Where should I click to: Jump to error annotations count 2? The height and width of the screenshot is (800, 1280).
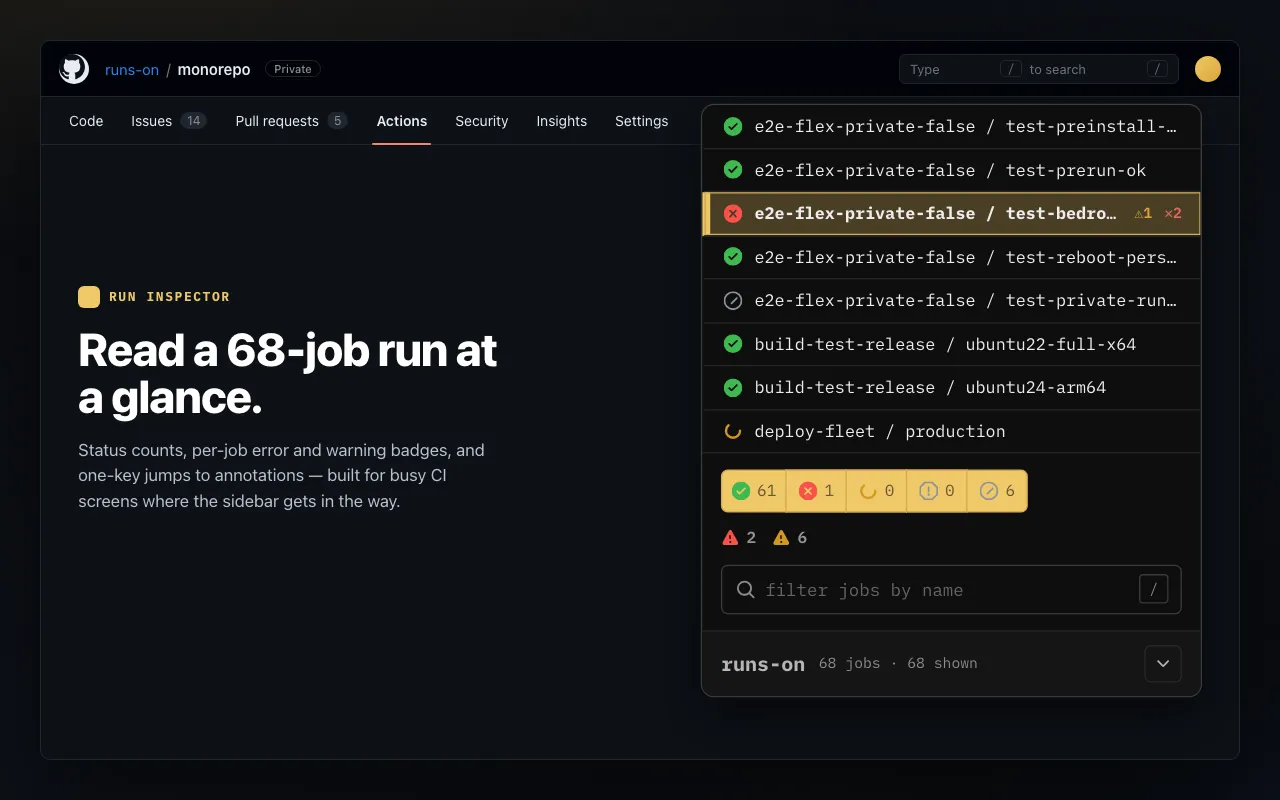coord(739,538)
